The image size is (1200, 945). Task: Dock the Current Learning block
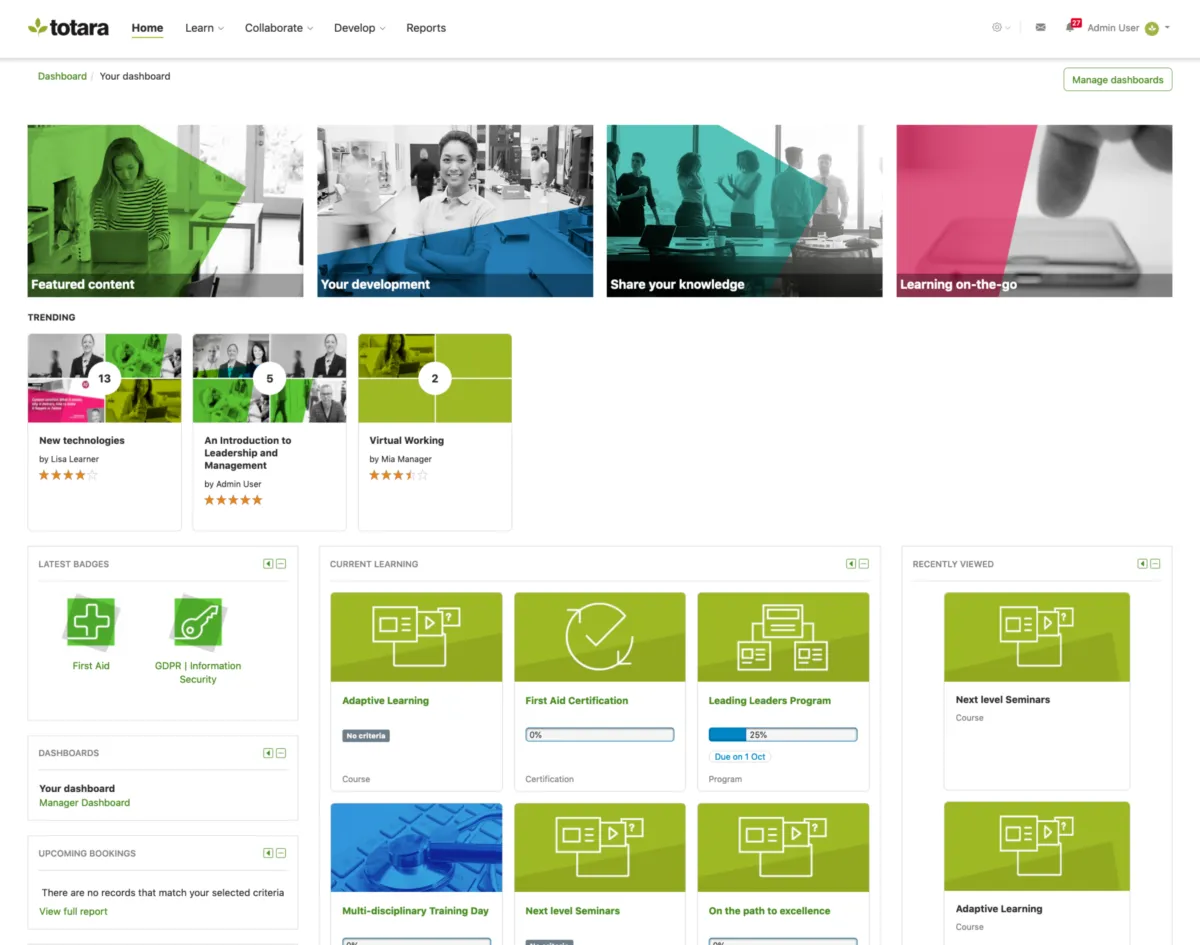coord(851,564)
